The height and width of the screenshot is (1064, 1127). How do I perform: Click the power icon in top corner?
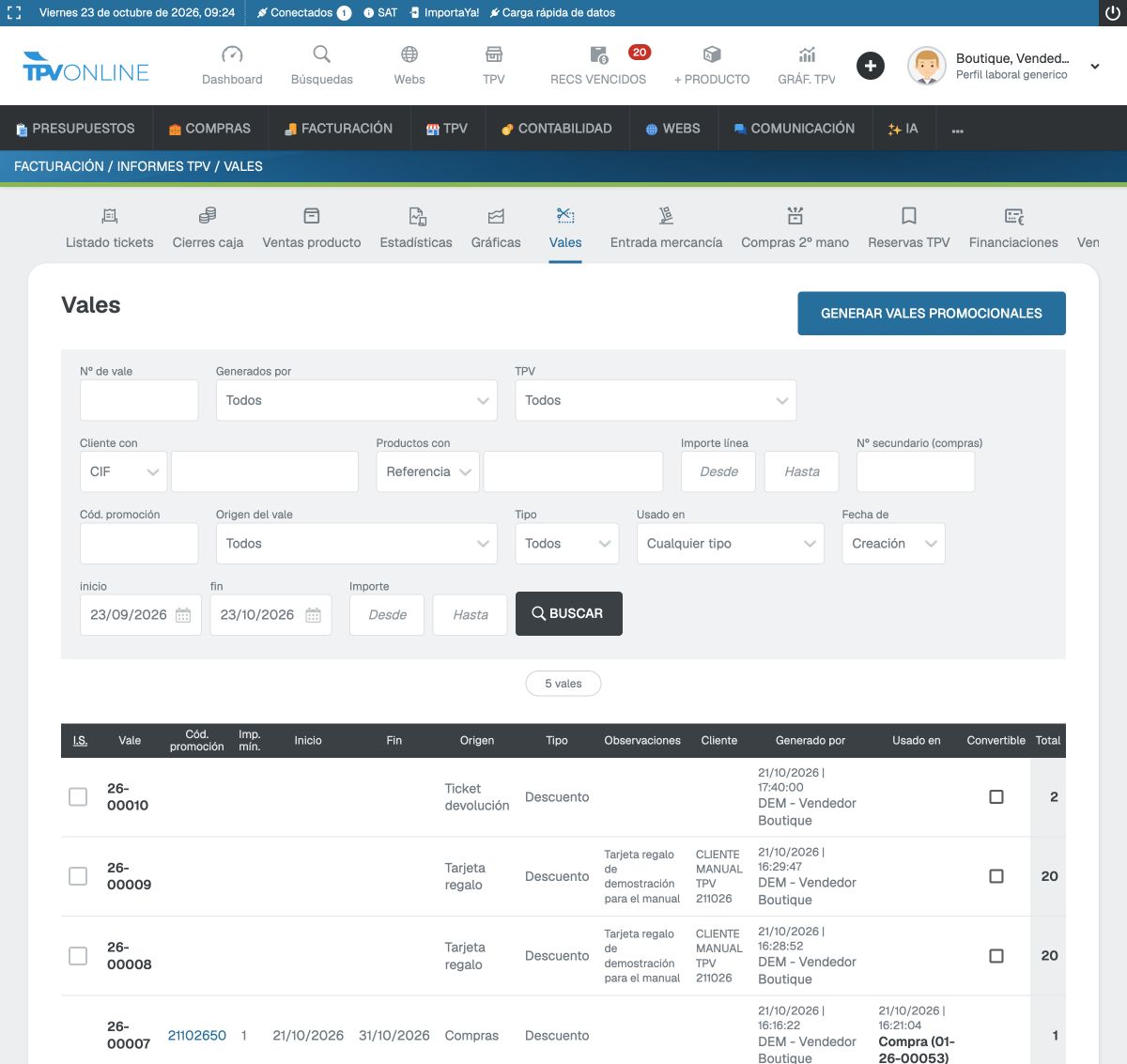point(1113,13)
